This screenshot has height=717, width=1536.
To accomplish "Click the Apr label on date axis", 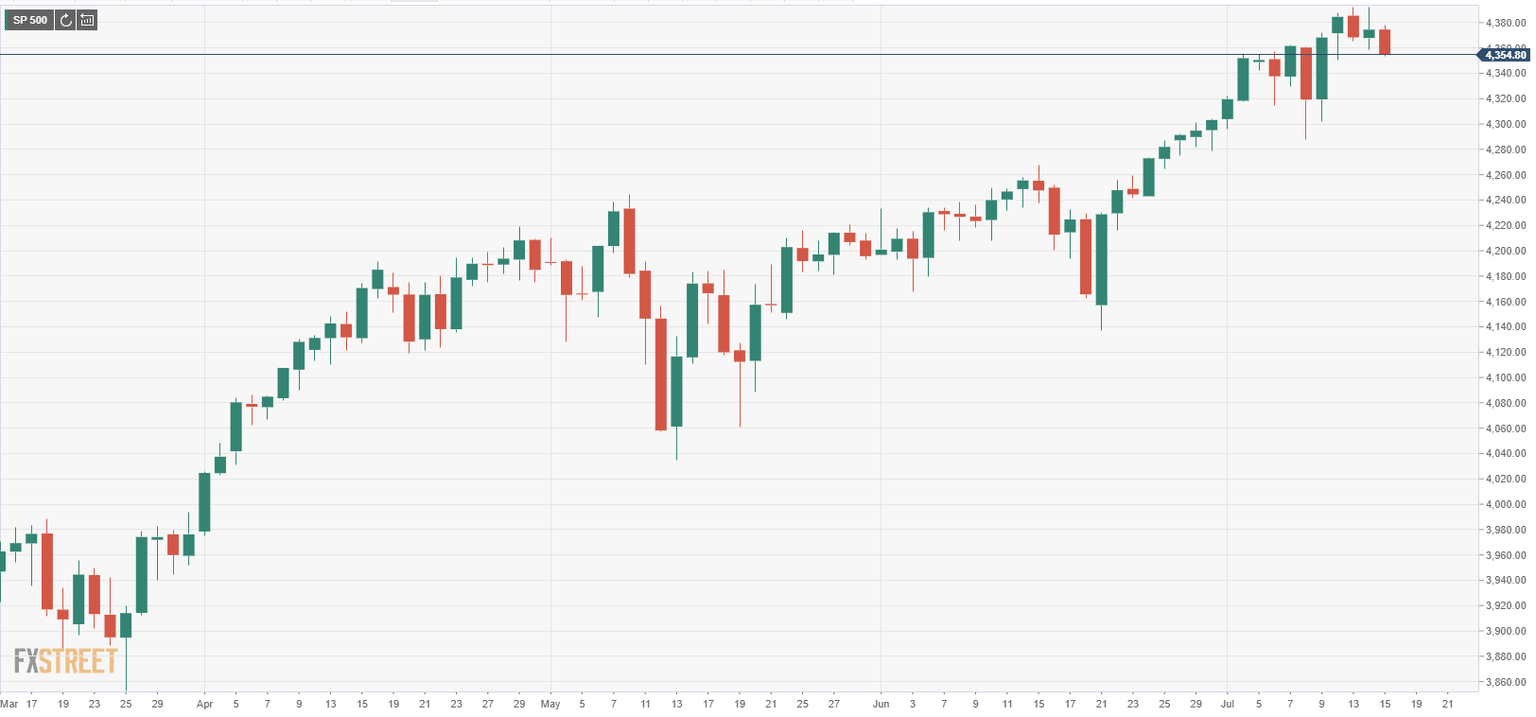I will pyautogui.click(x=203, y=703).
